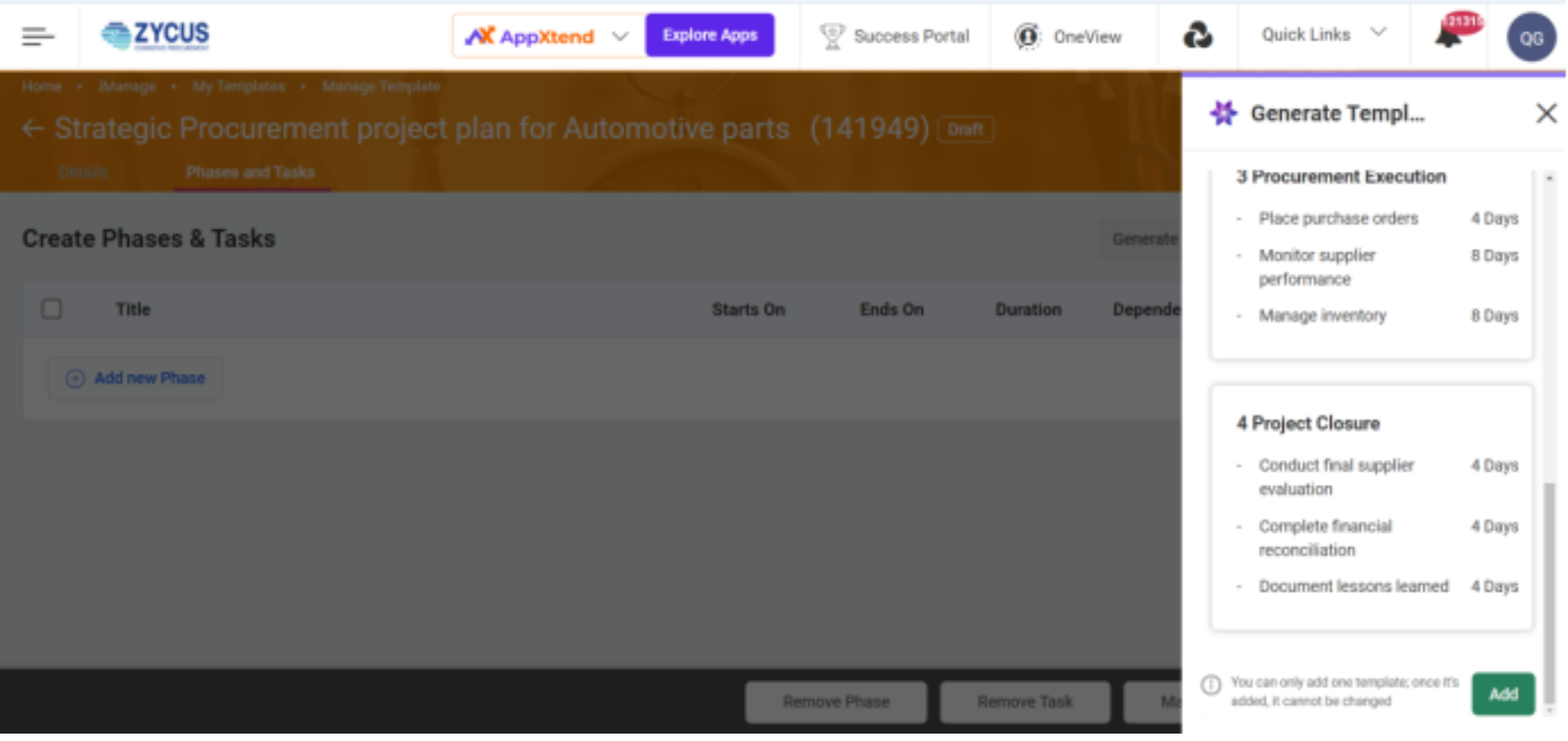Click the Success Portal trophy icon

pyautogui.click(x=832, y=36)
